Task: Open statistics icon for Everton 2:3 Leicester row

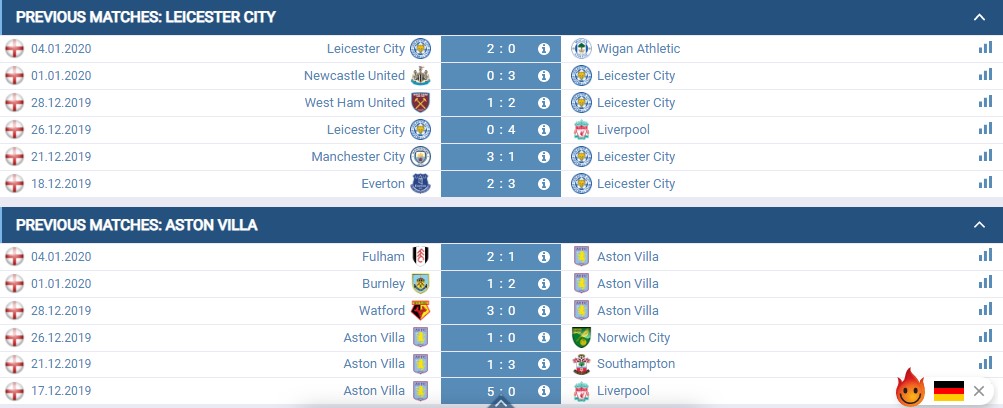Action: pyautogui.click(x=985, y=183)
